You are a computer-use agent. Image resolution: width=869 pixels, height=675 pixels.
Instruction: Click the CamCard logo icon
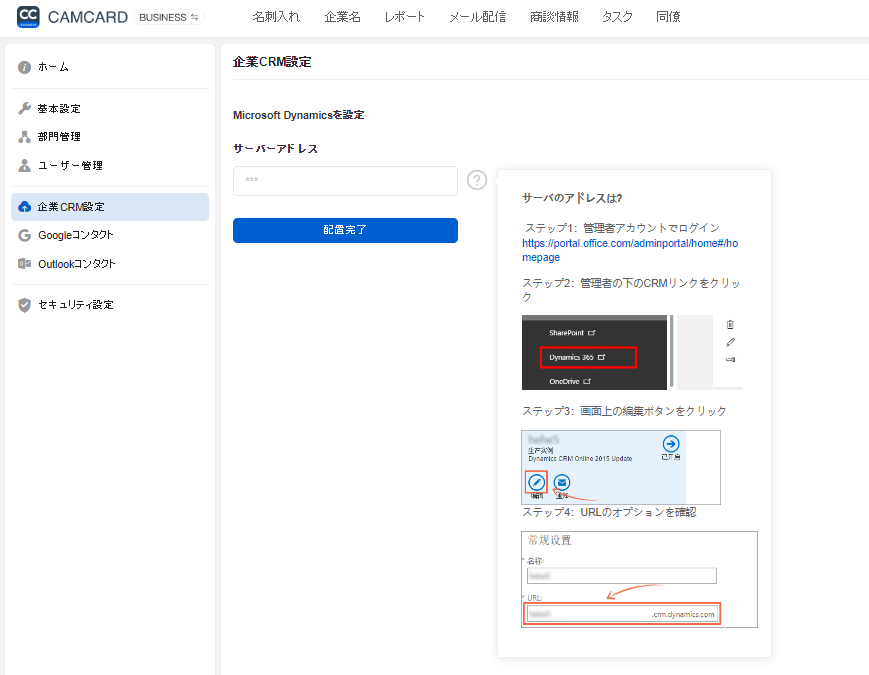(28, 17)
